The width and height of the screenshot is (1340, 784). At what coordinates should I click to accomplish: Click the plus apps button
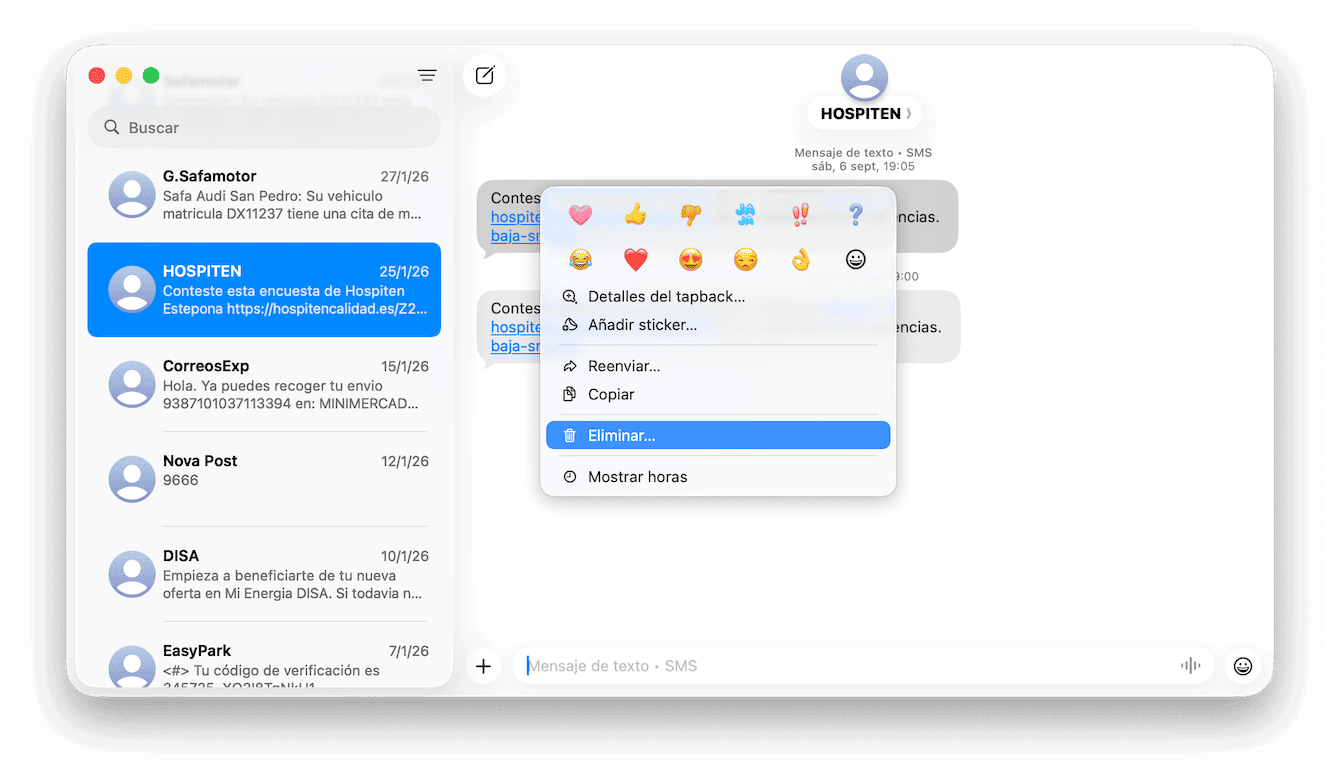[x=484, y=666]
